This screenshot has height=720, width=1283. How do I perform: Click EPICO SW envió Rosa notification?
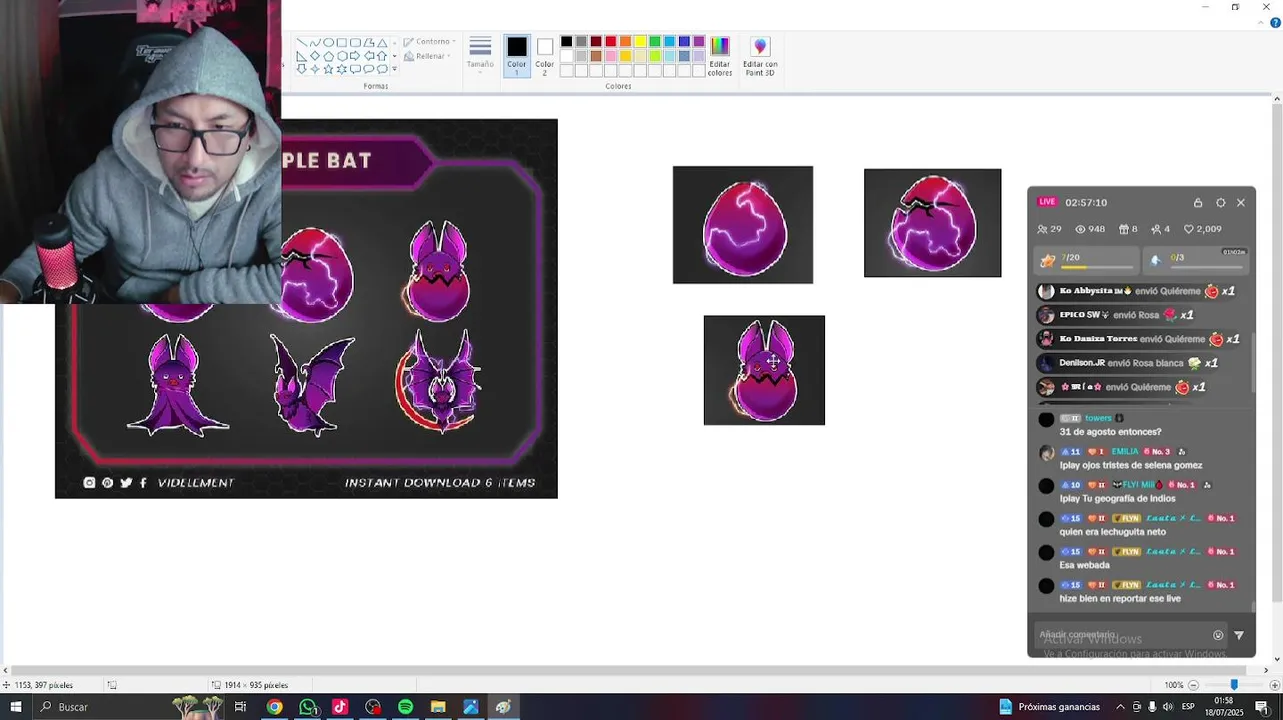1116,315
